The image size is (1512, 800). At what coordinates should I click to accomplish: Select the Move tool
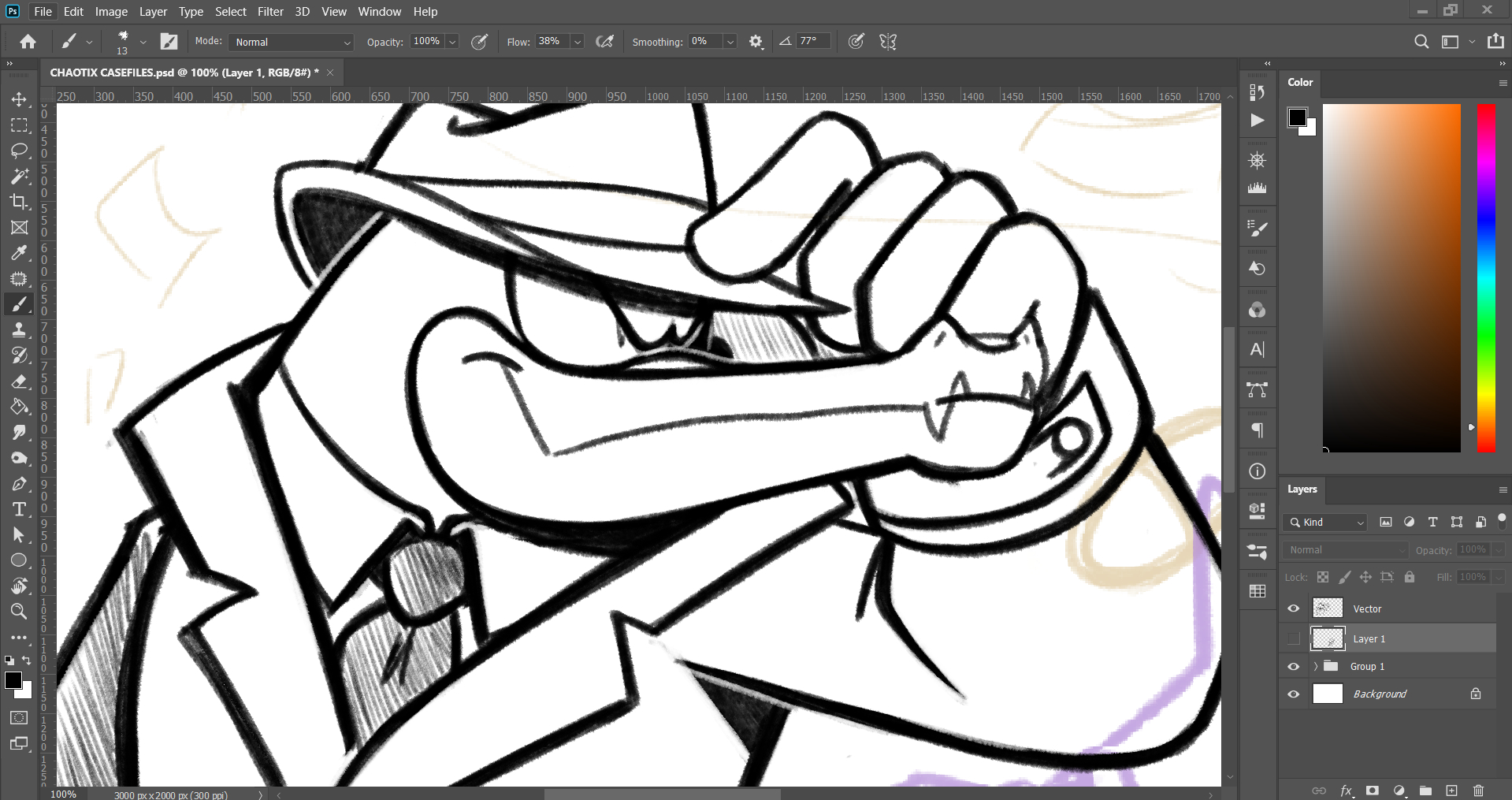pyautogui.click(x=19, y=99)
